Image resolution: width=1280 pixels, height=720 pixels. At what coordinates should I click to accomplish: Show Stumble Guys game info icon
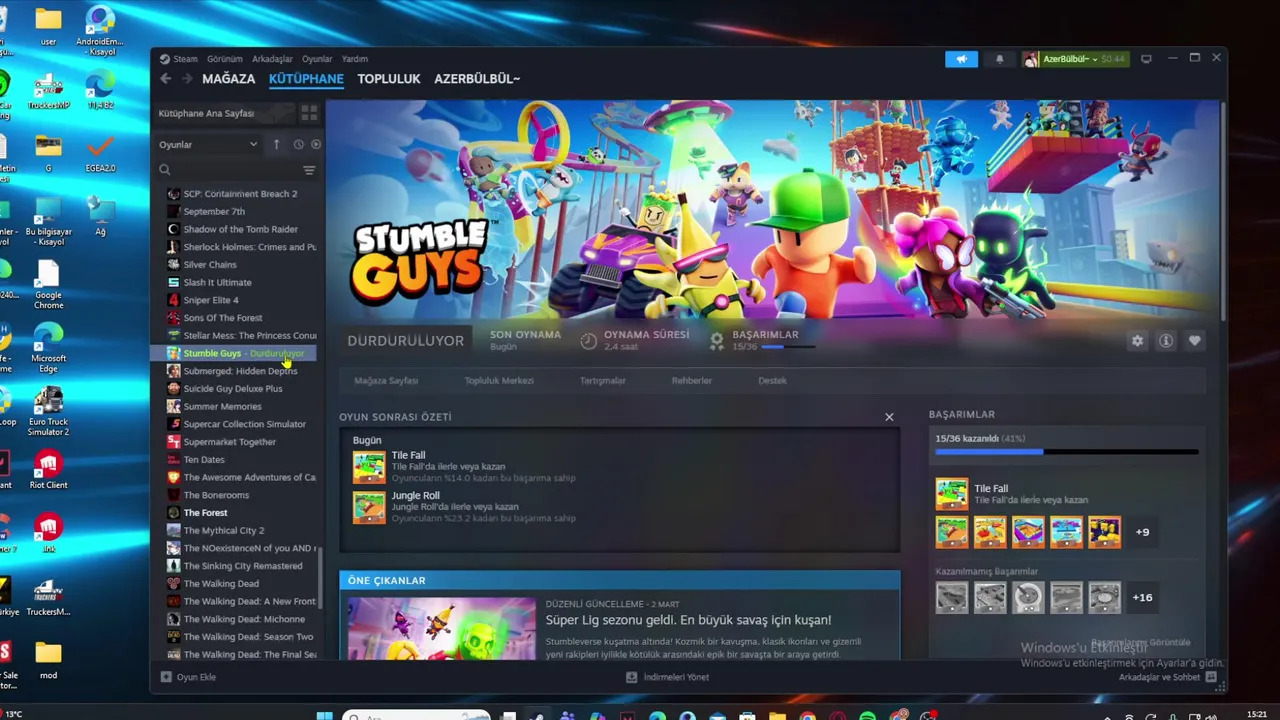[1166, 341]
